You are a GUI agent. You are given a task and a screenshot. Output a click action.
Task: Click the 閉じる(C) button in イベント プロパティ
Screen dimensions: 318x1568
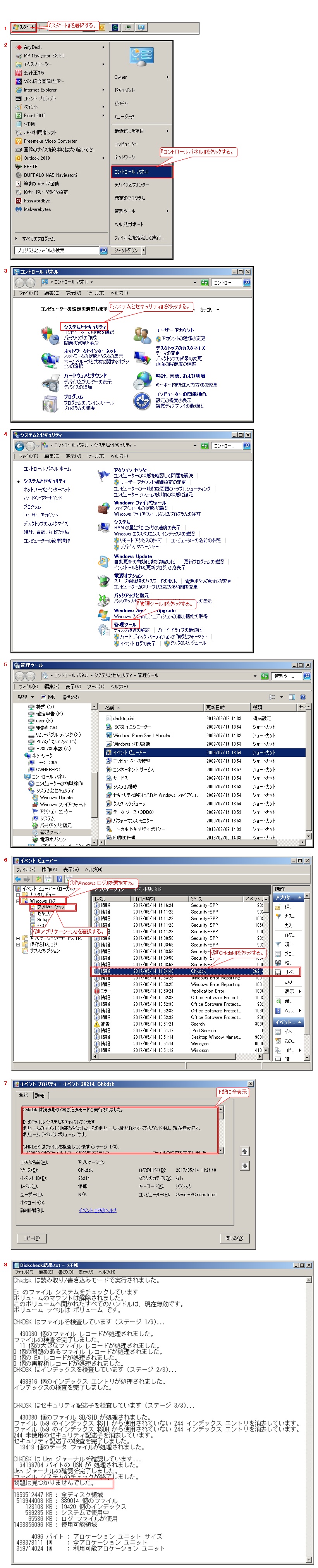234,1238
